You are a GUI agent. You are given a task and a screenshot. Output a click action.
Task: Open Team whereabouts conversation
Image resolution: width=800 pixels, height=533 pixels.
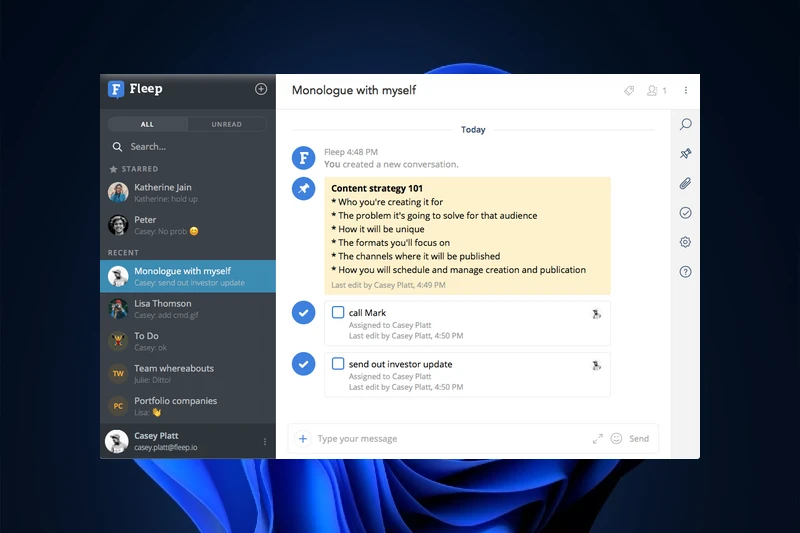coord(188,374)
